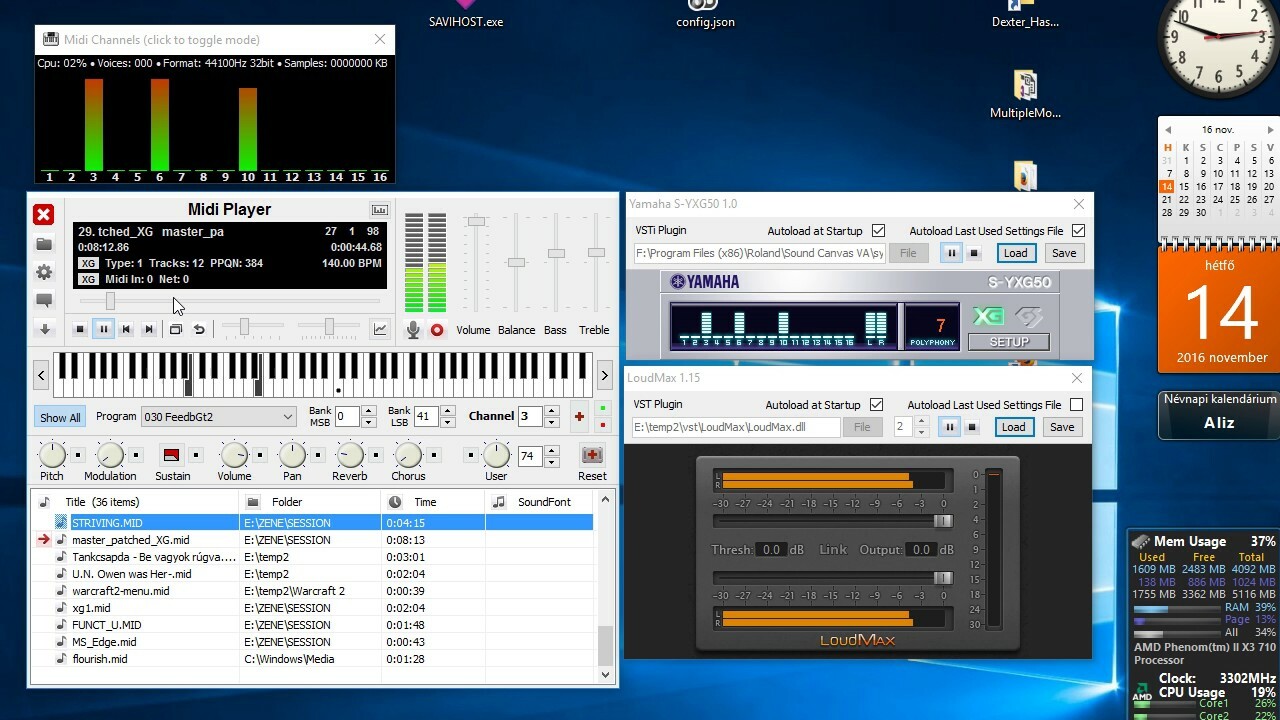
Task: Click the undo arrow icon in transport bar
Action: [199, 329]
